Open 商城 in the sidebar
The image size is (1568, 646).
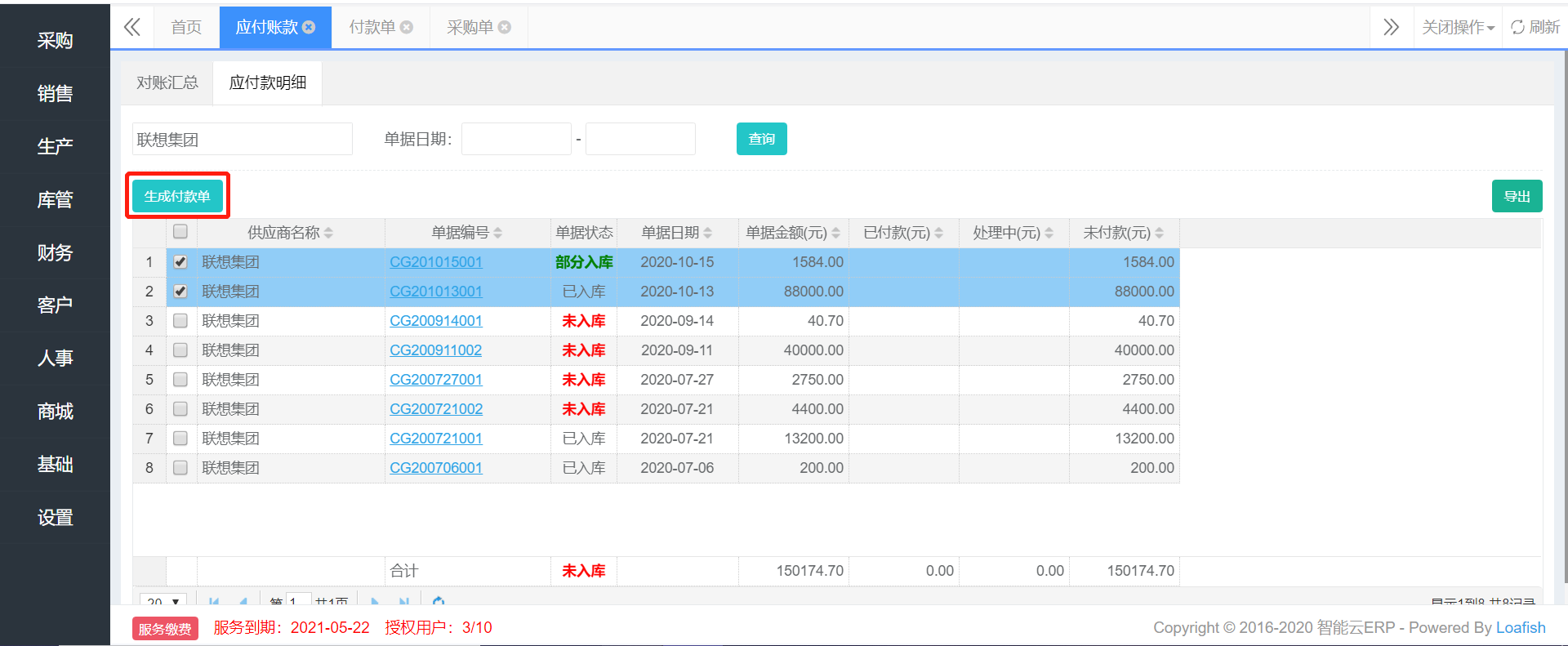tap(55, 411)
